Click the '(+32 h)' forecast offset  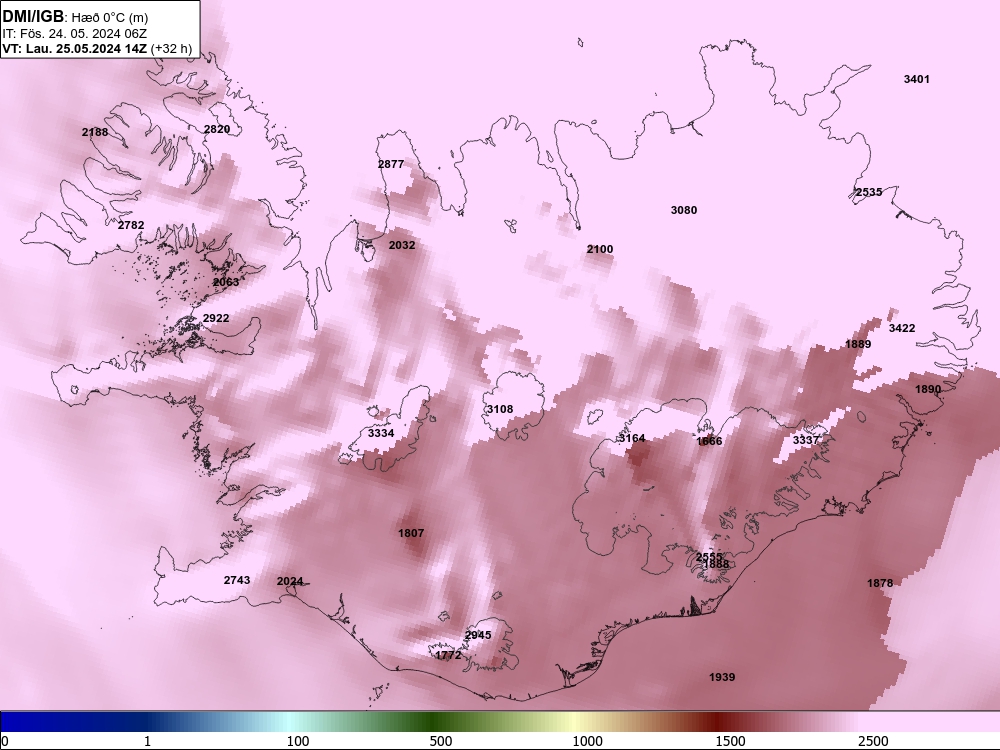coord(170,48)
